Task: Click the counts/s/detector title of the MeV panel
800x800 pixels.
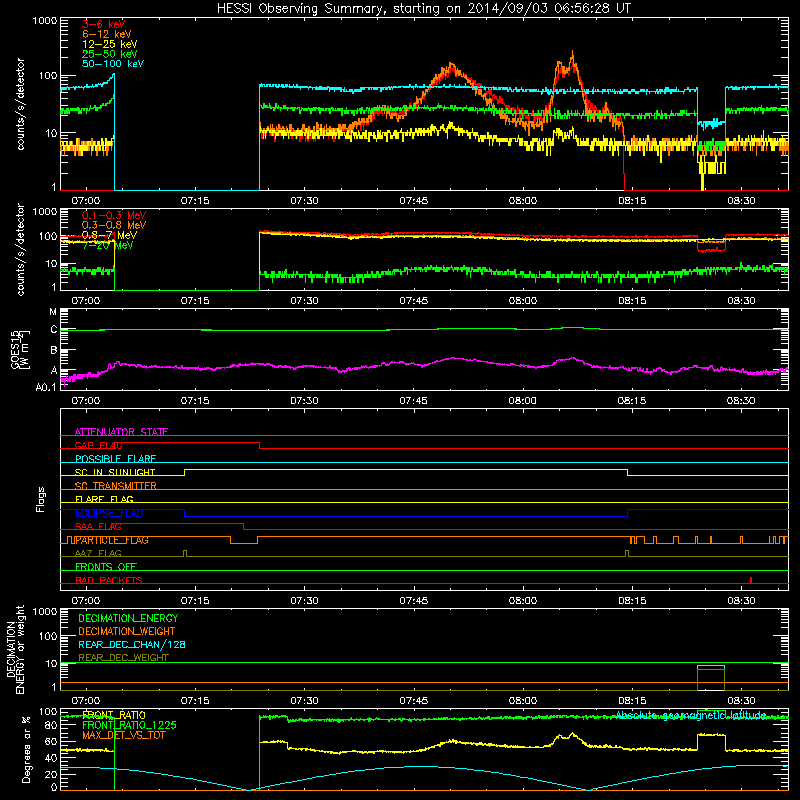Action: (20, 249)
